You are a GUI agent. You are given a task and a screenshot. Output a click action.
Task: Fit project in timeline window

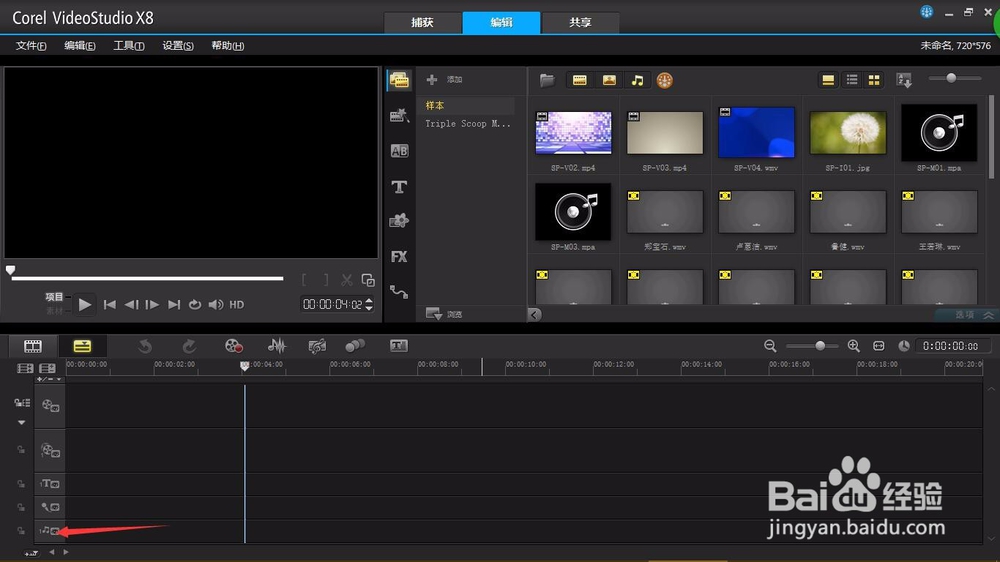pos(879,346)
